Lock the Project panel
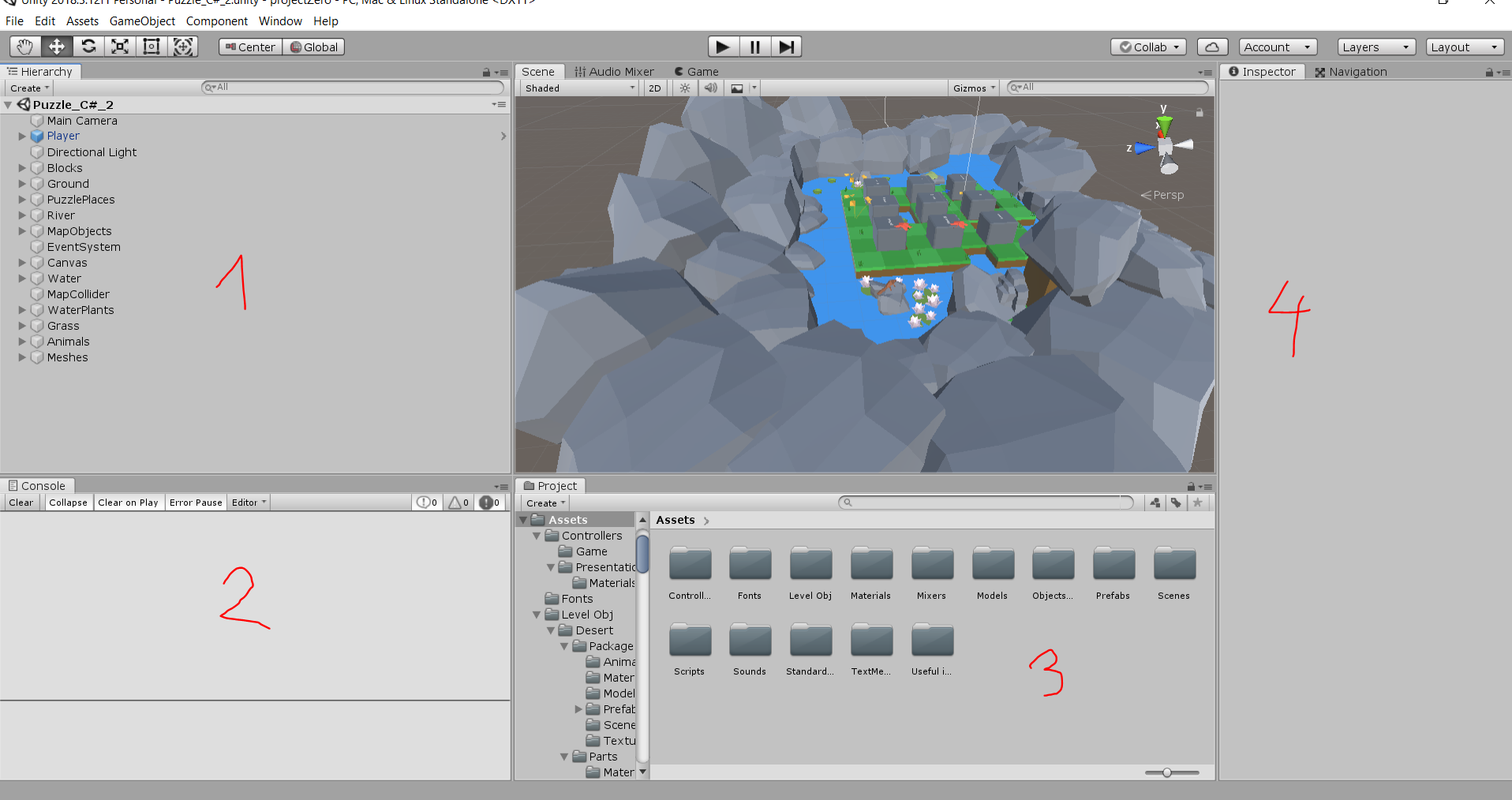Screen dimensions: 1512x800 coord(1191,486)
